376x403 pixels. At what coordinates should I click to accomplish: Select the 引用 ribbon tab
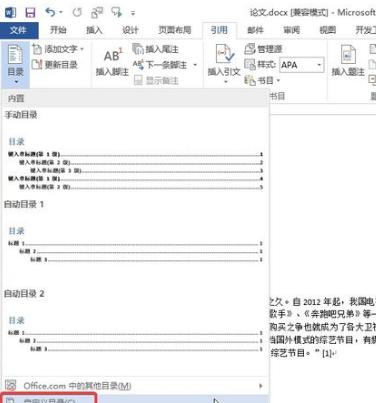(x=219, y=30)
